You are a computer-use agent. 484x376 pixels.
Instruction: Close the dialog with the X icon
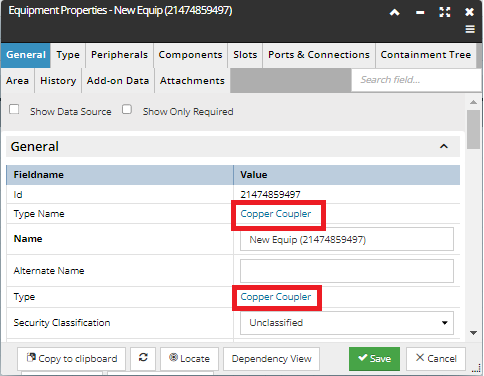point(469,12)
